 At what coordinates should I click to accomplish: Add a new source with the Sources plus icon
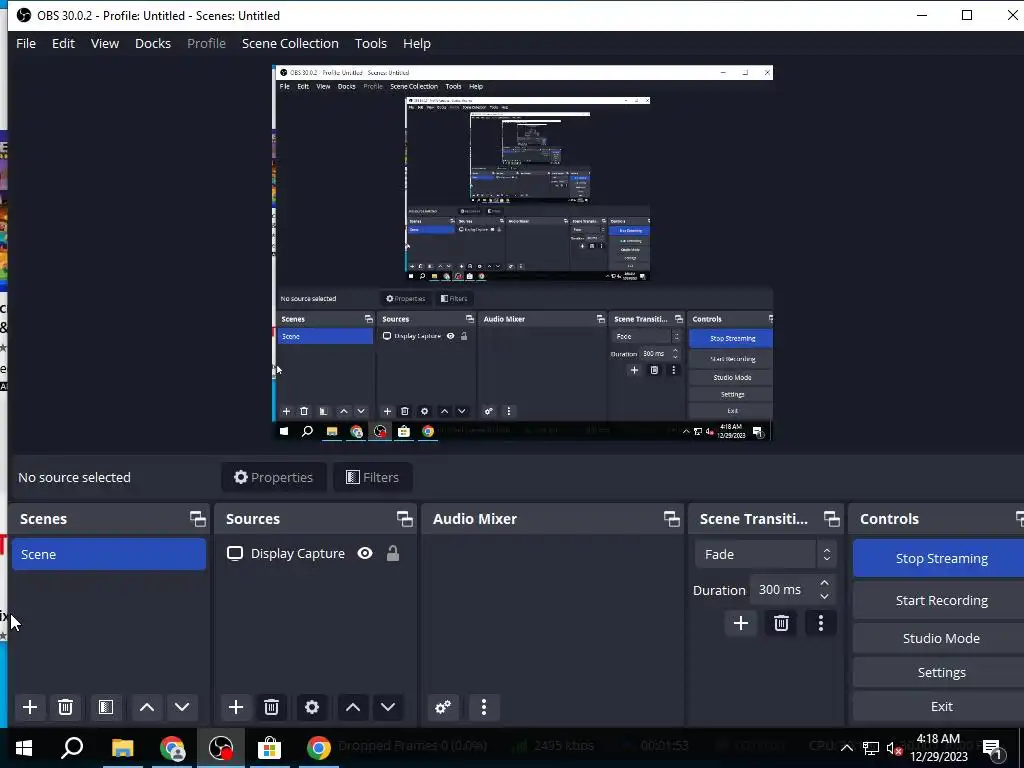tap(236, 707)
